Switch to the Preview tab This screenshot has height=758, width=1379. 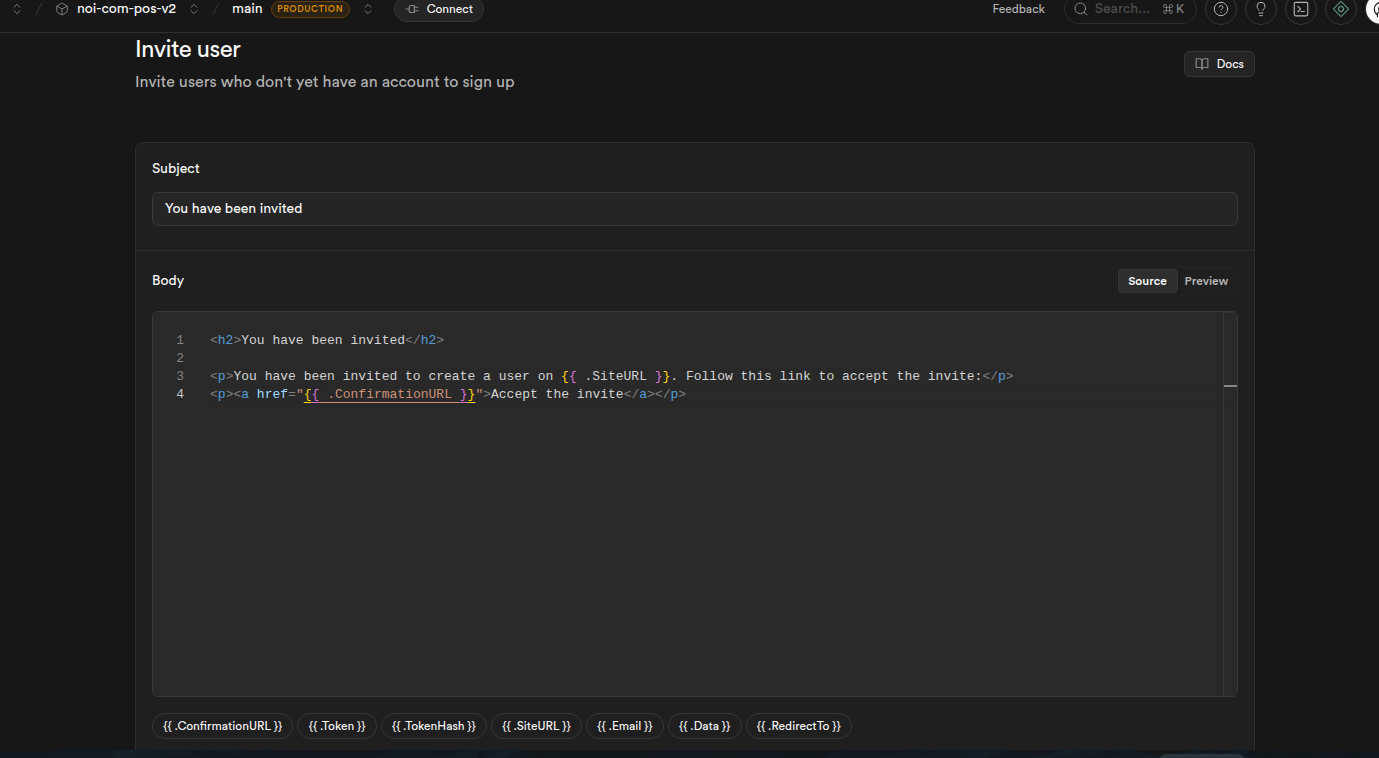[x=1206, y=281]
